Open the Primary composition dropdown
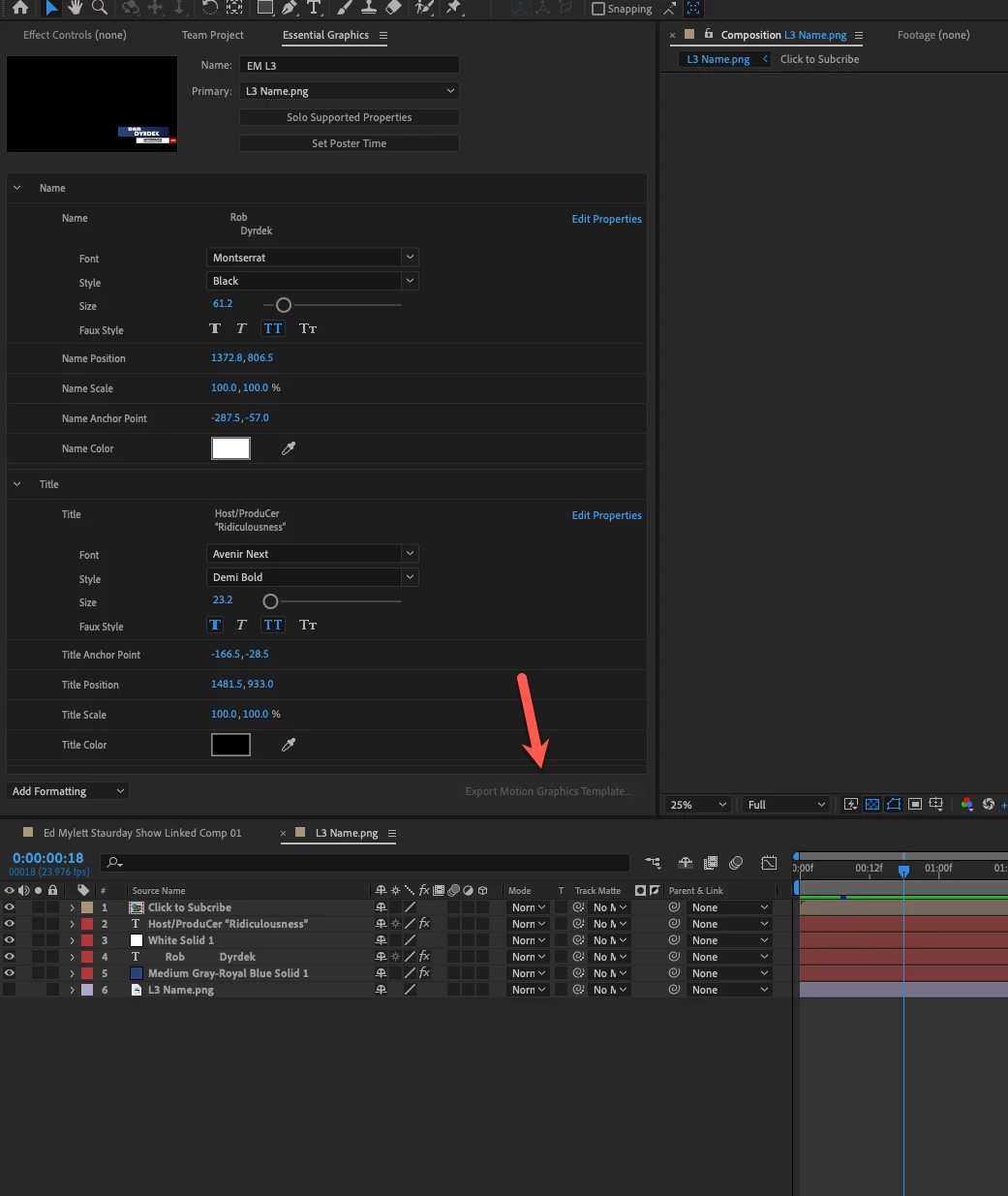Image resolution: width=1008 pixels, height=1196 pixels. point(349,91)
